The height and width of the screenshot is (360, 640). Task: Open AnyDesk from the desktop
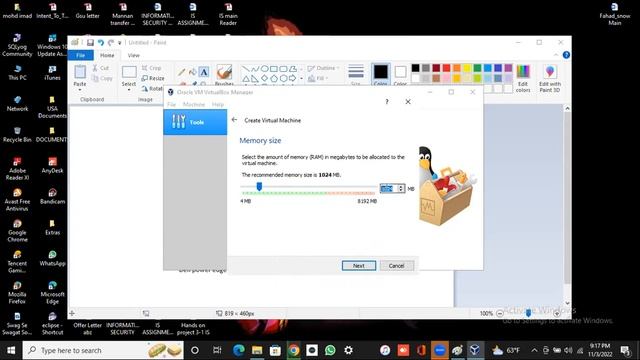[52, 165]
